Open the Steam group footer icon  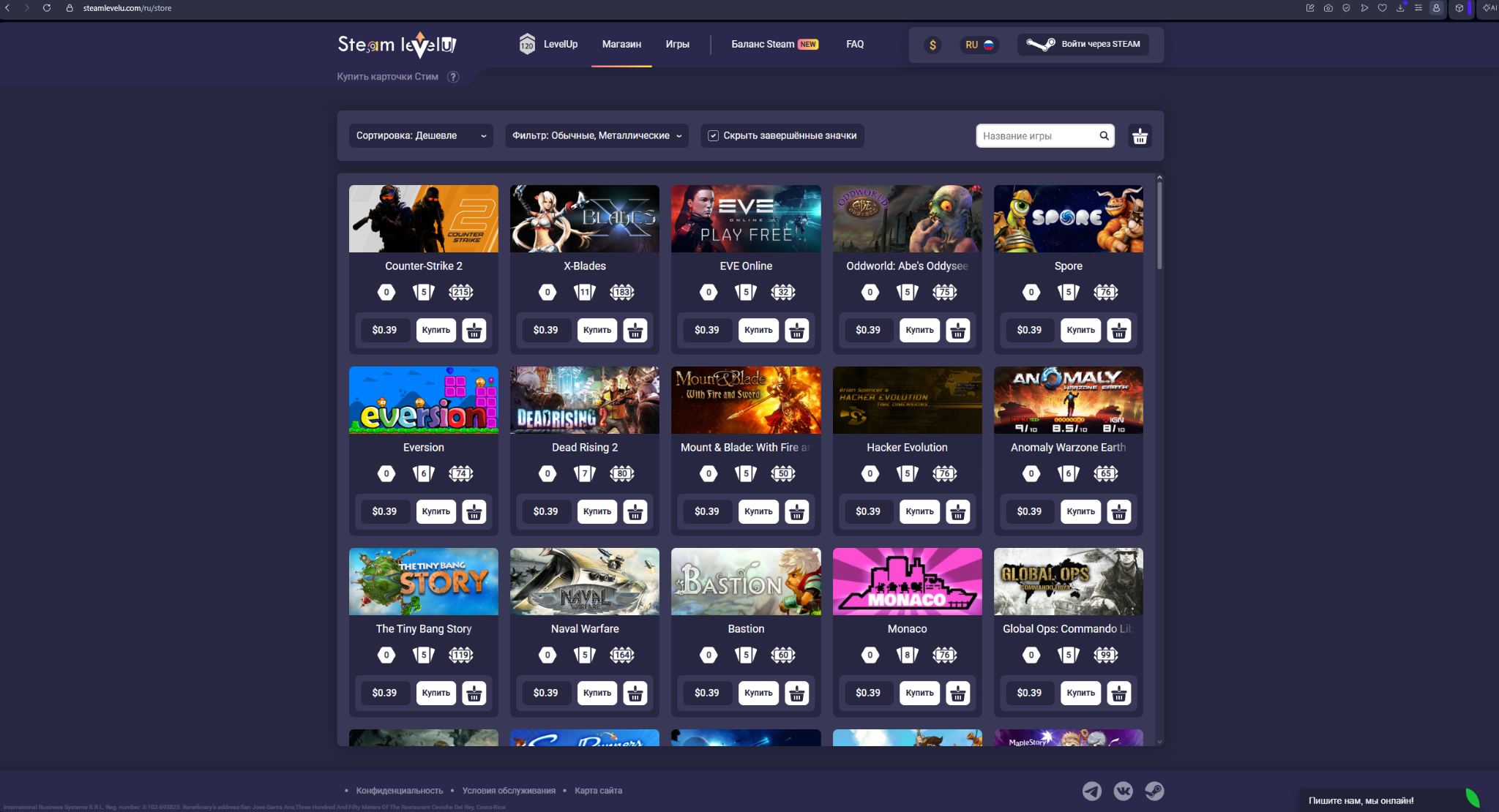tap(1154, 791)
